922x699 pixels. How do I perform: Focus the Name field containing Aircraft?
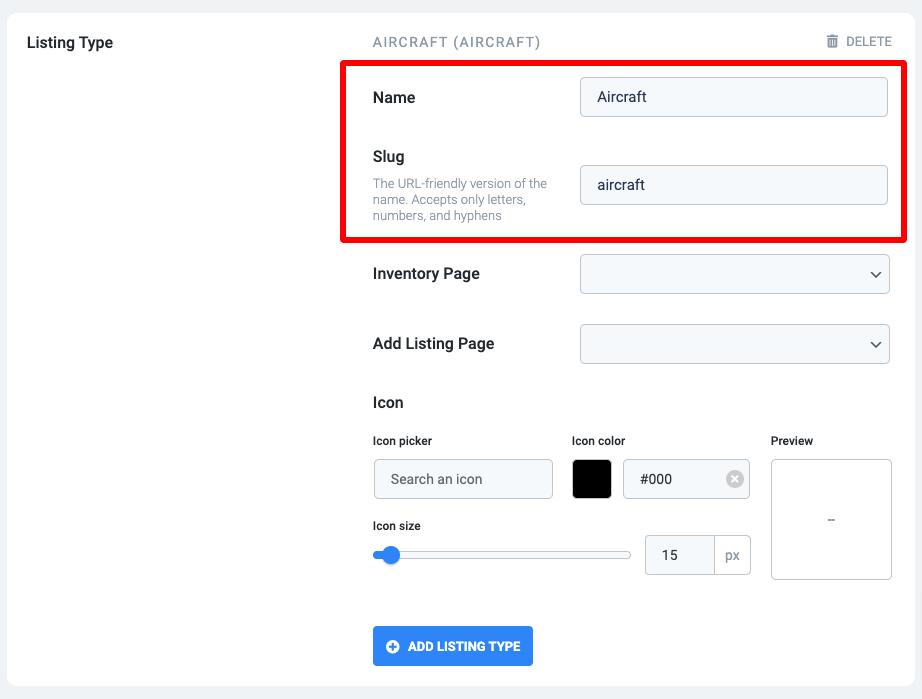[734, 97]
